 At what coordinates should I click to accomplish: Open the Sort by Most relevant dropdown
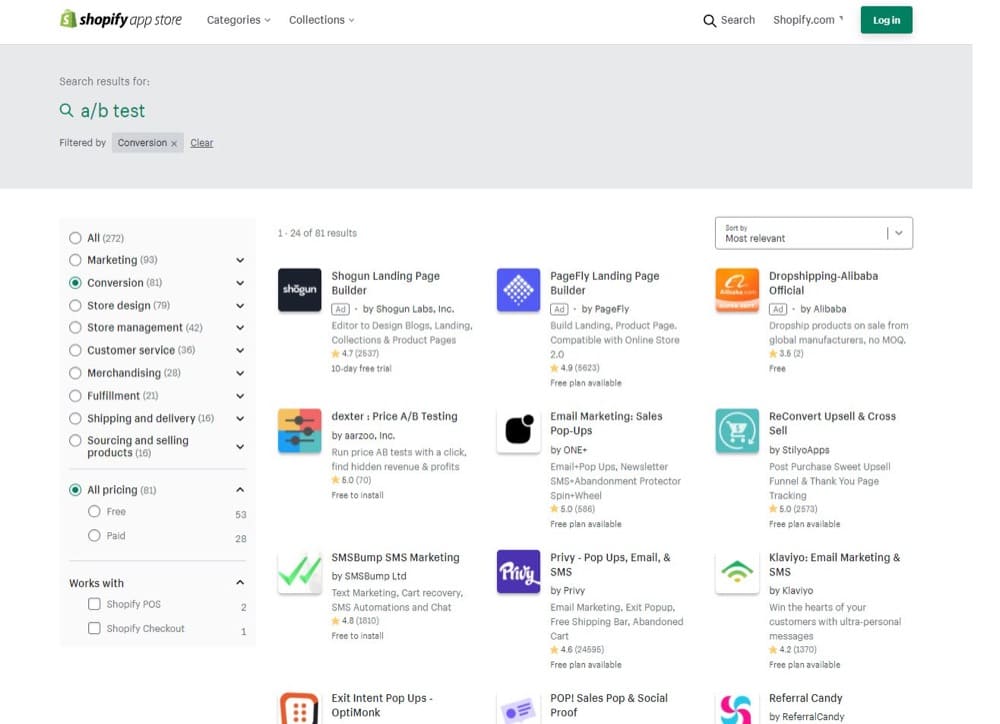[813, 233]
